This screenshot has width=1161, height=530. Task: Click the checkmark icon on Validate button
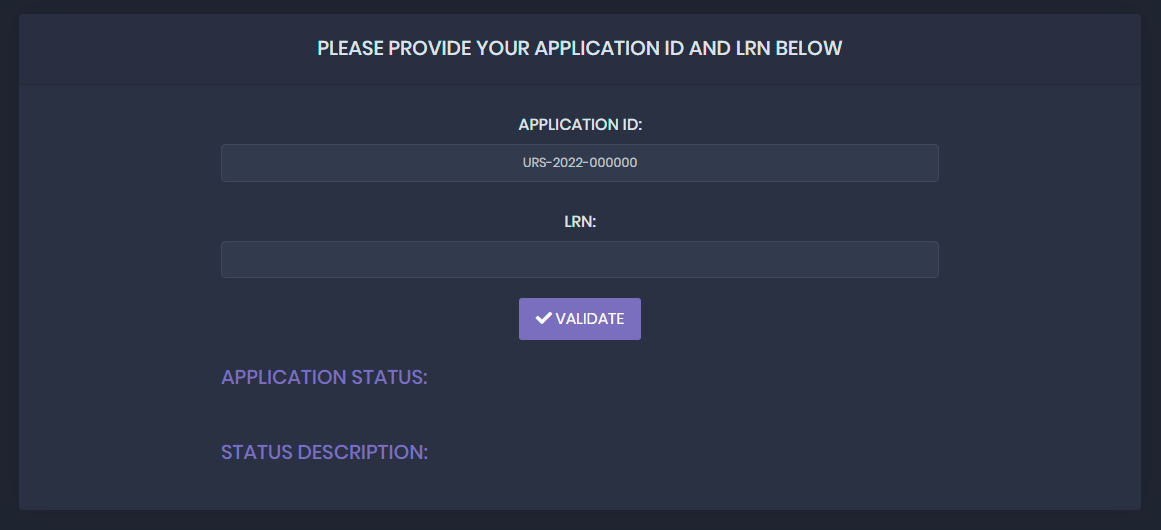click(543, 318)
